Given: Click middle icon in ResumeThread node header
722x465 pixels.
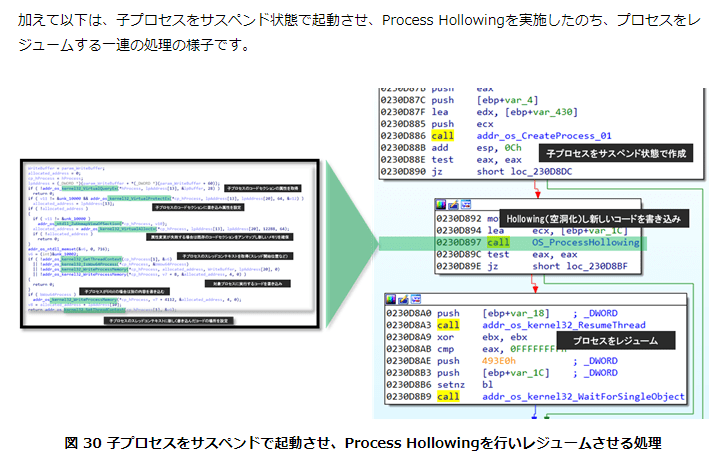Looking at the screenshot, I should (405, 299).
